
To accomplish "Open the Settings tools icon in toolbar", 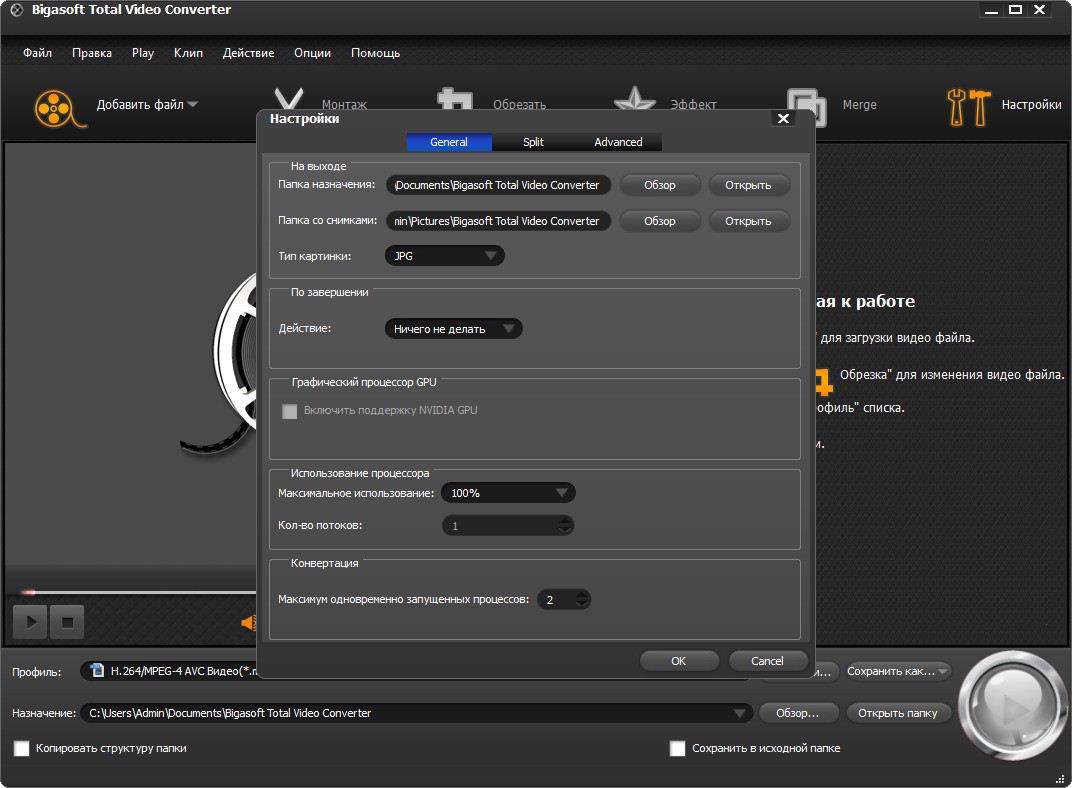I will click(x=967, y=106).
